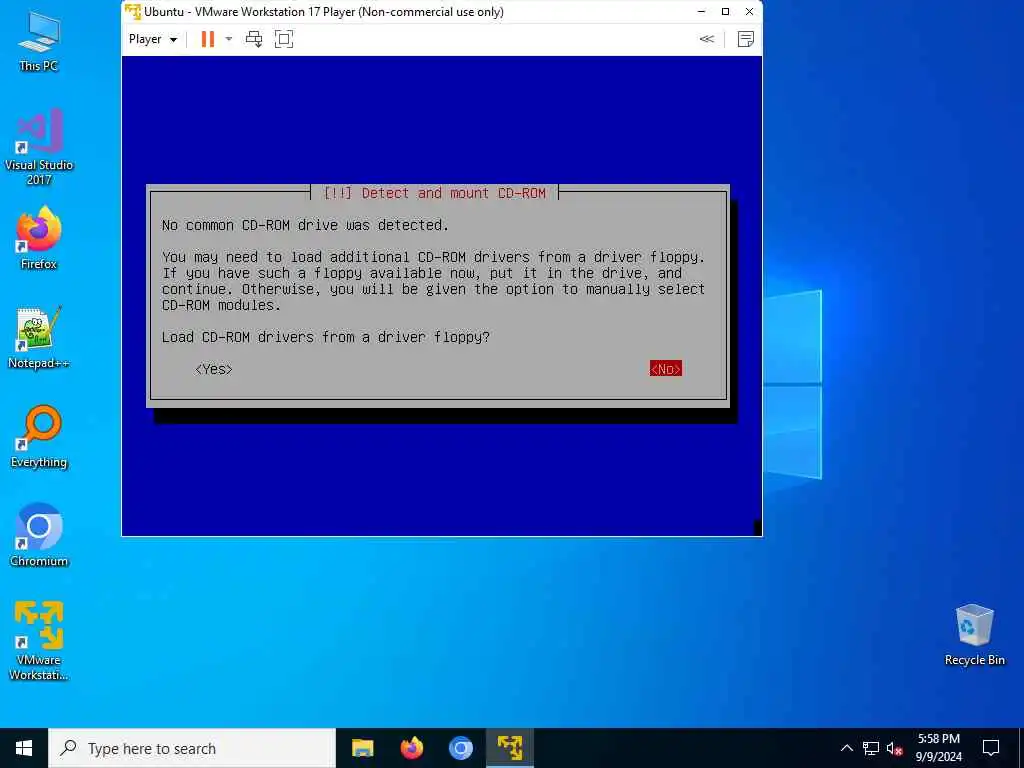Open the Windows Start menu
The width and height of the screenshot is (1024, 768).
[24, 748]
